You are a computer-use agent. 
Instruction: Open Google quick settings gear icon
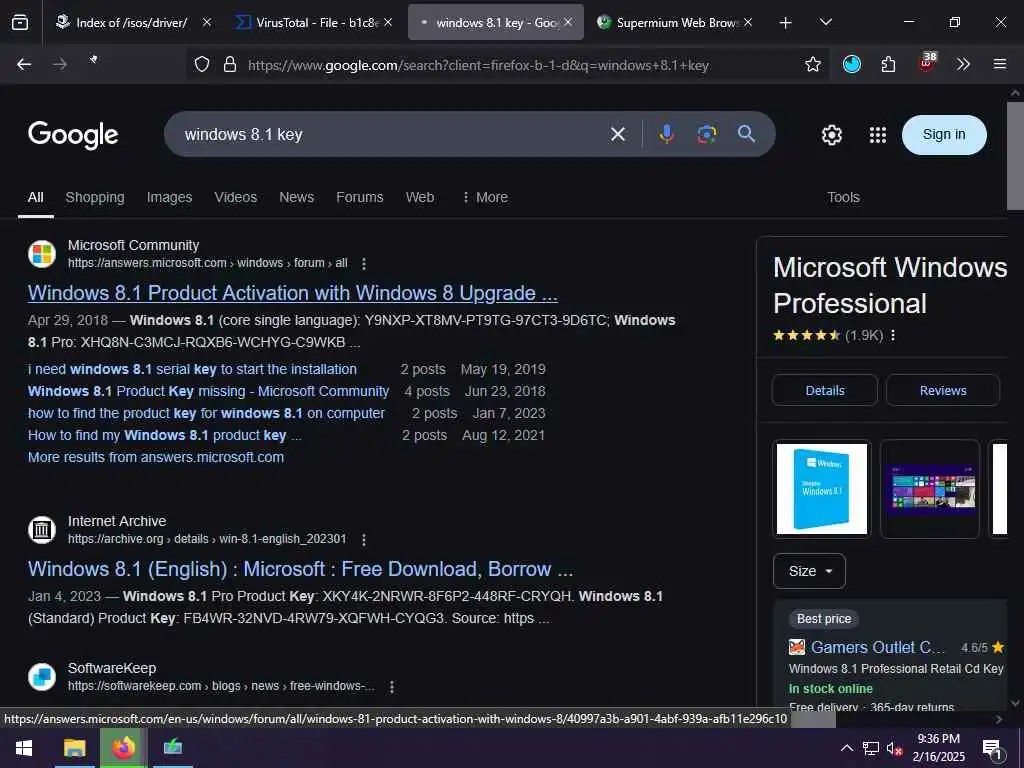[831, 135]
